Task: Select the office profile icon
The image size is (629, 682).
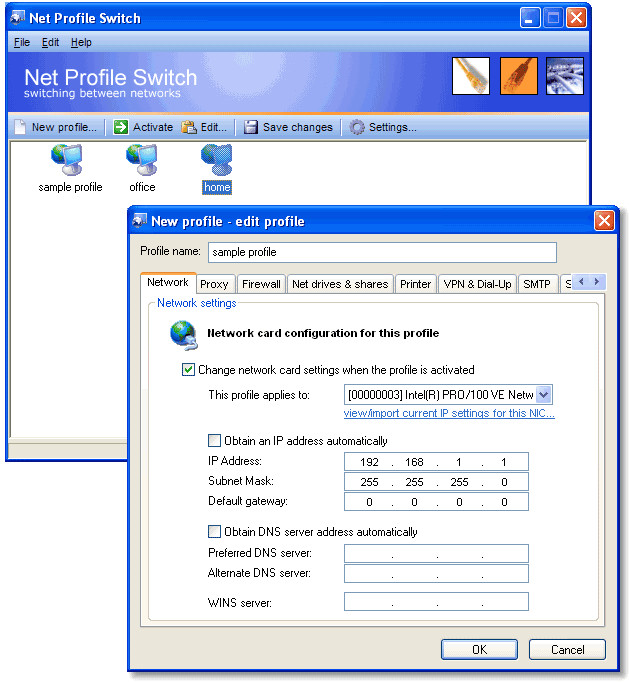Action: coord(142,169)
